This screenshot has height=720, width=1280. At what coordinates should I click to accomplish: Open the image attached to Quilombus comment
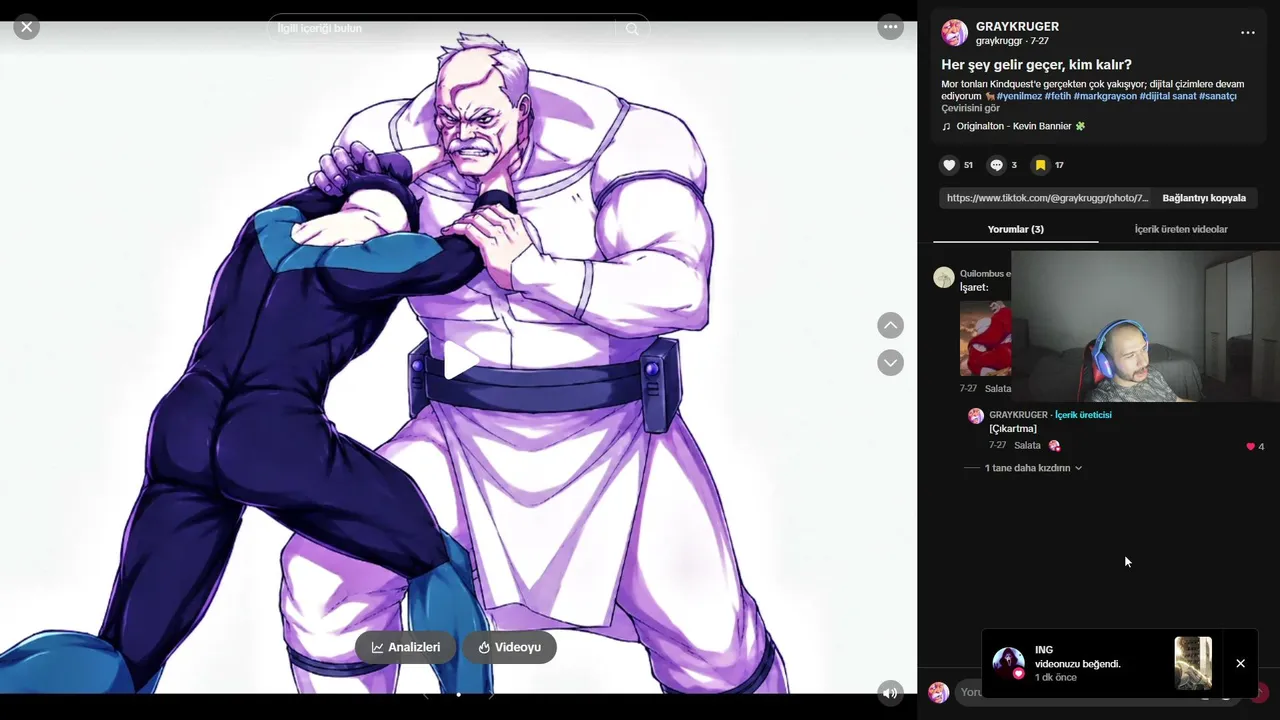(986, 338)
